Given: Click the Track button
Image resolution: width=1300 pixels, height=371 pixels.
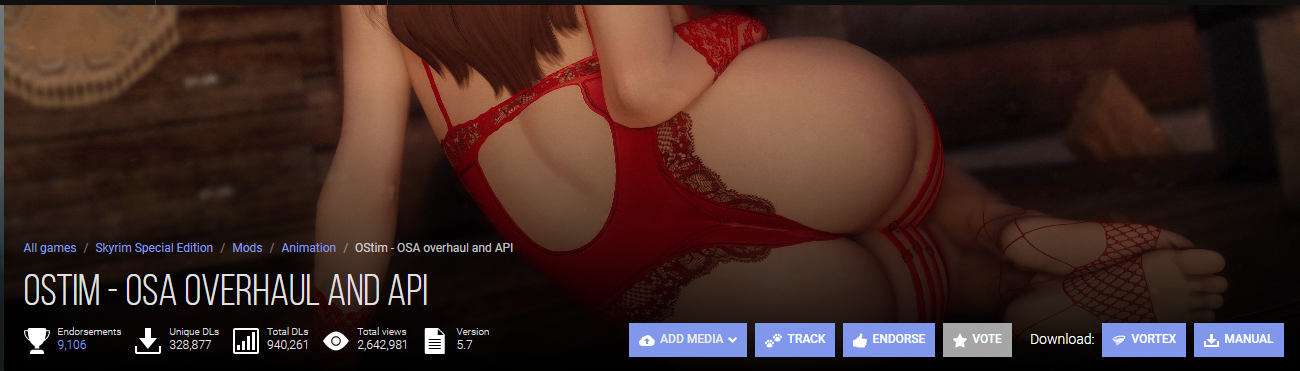Looking at the screenshot, I should [x=795, y=340].
